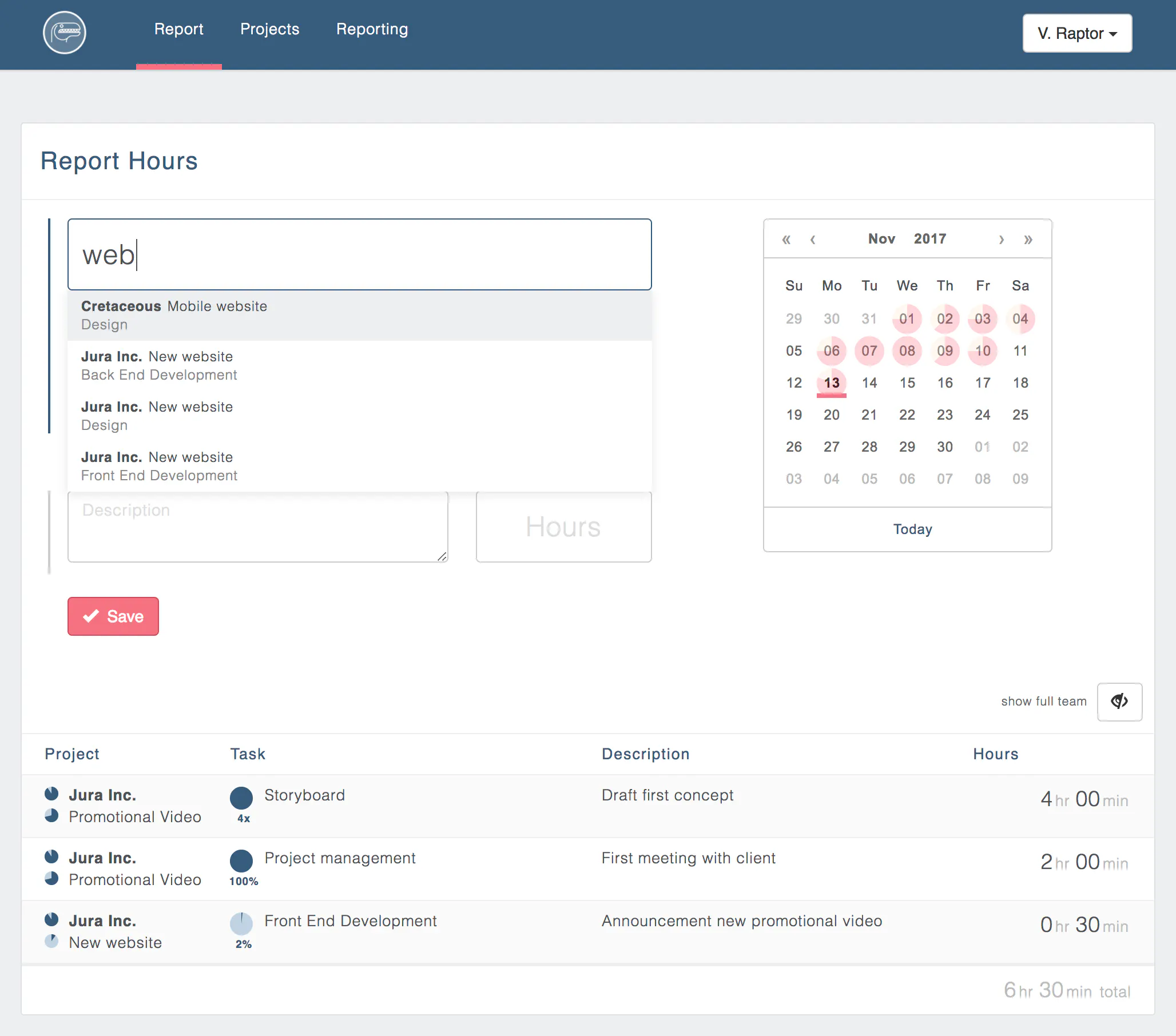
Task: Click the Today button in calendar
Action: pyautogui.click(x=912, y=529)
